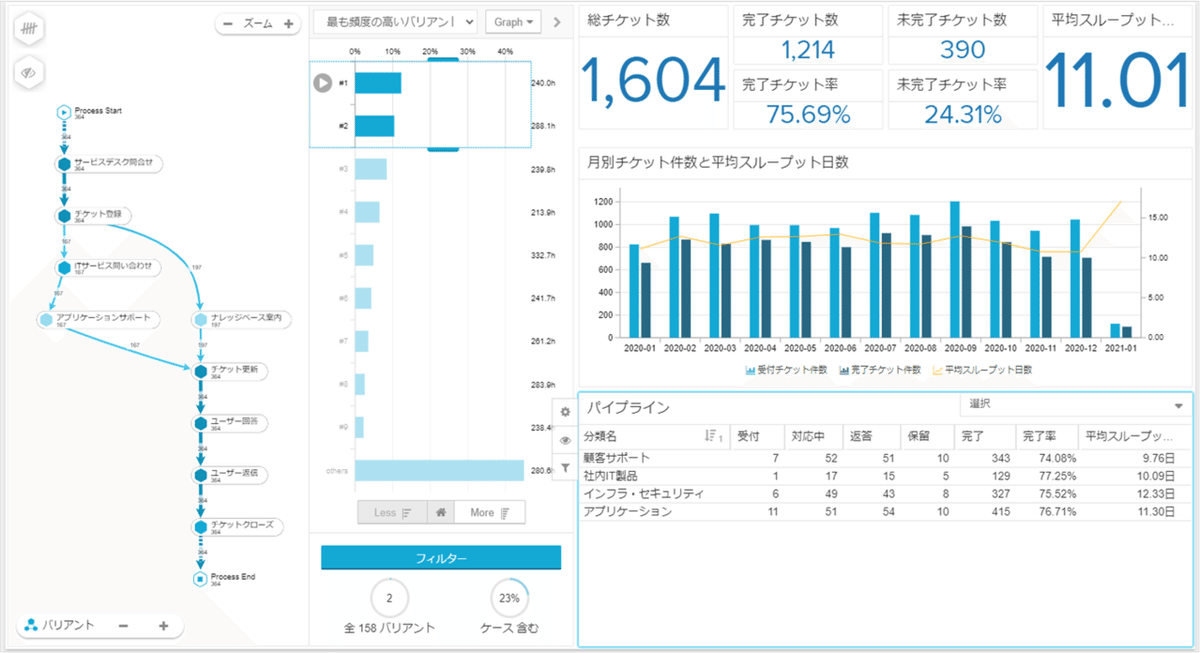Click the 全 158 バリアント circle indicator
The width and height of the screenshot is (1200, 653).
click(389, 599)
